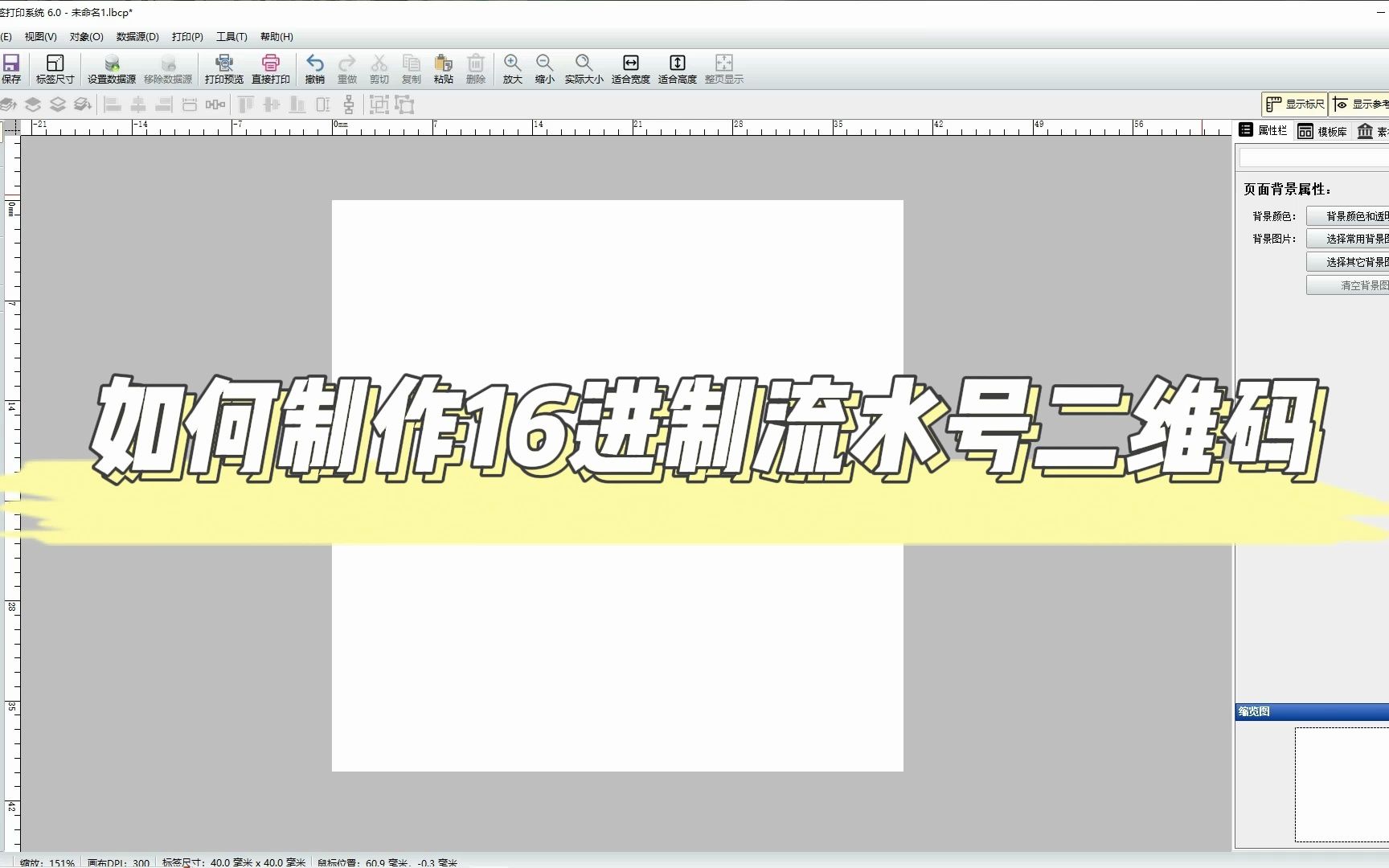Open print preview (打印预览)
Viewport: 1389px width, 868px height.
tap(224, 68)
